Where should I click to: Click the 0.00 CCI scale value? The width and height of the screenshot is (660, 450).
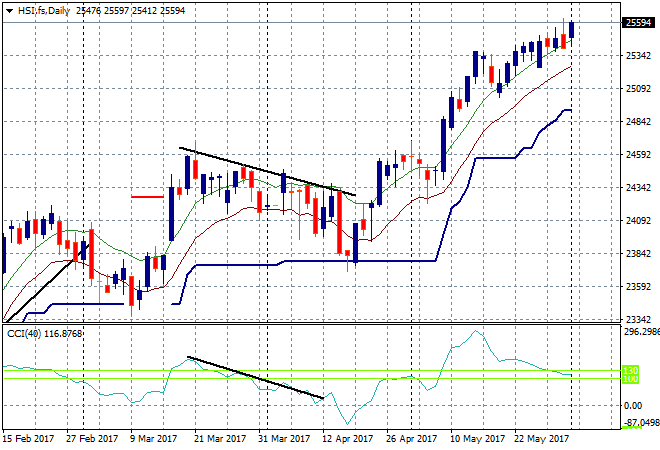point(633,406)
